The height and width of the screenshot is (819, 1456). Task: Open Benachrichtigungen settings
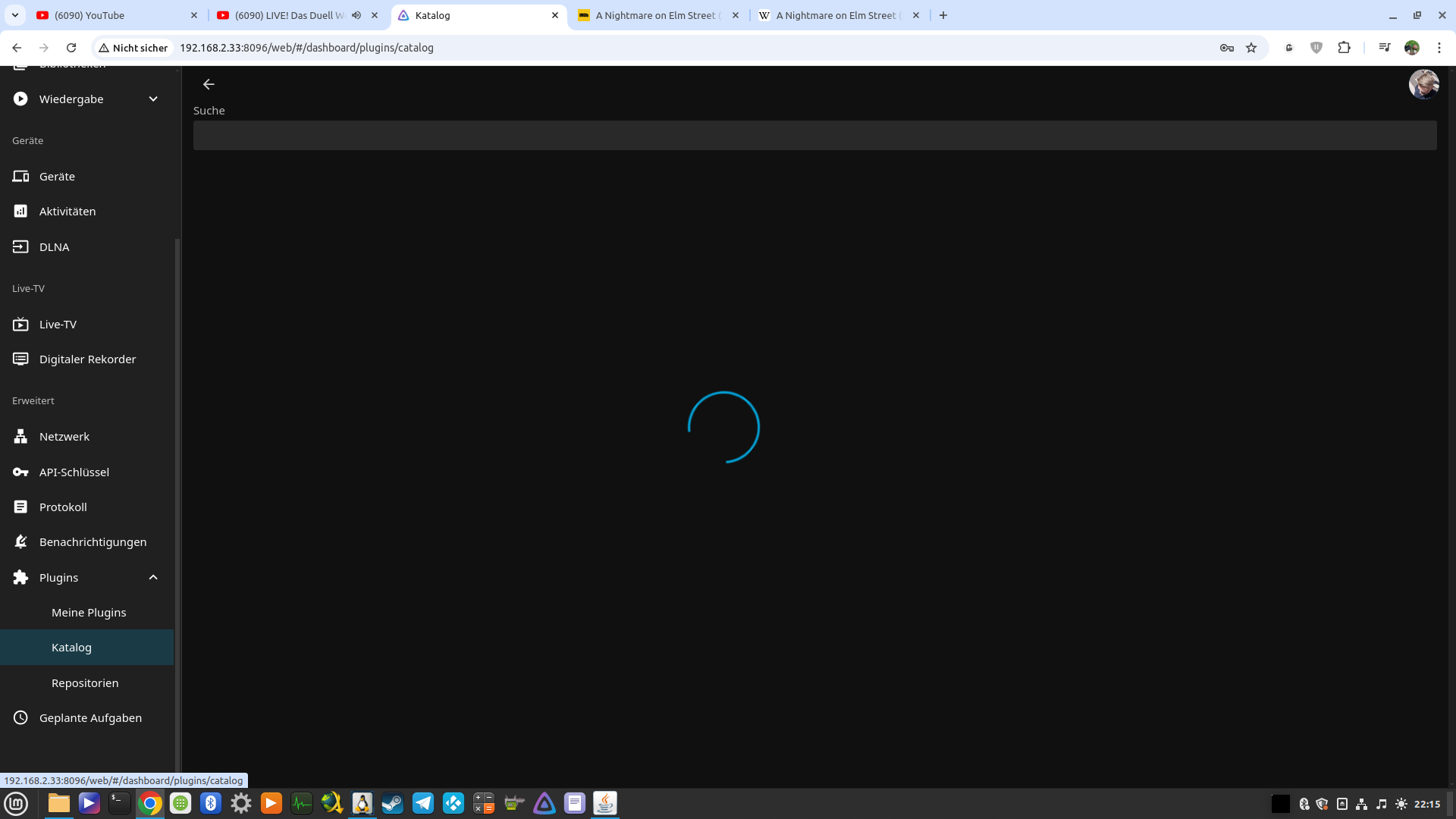93,542
